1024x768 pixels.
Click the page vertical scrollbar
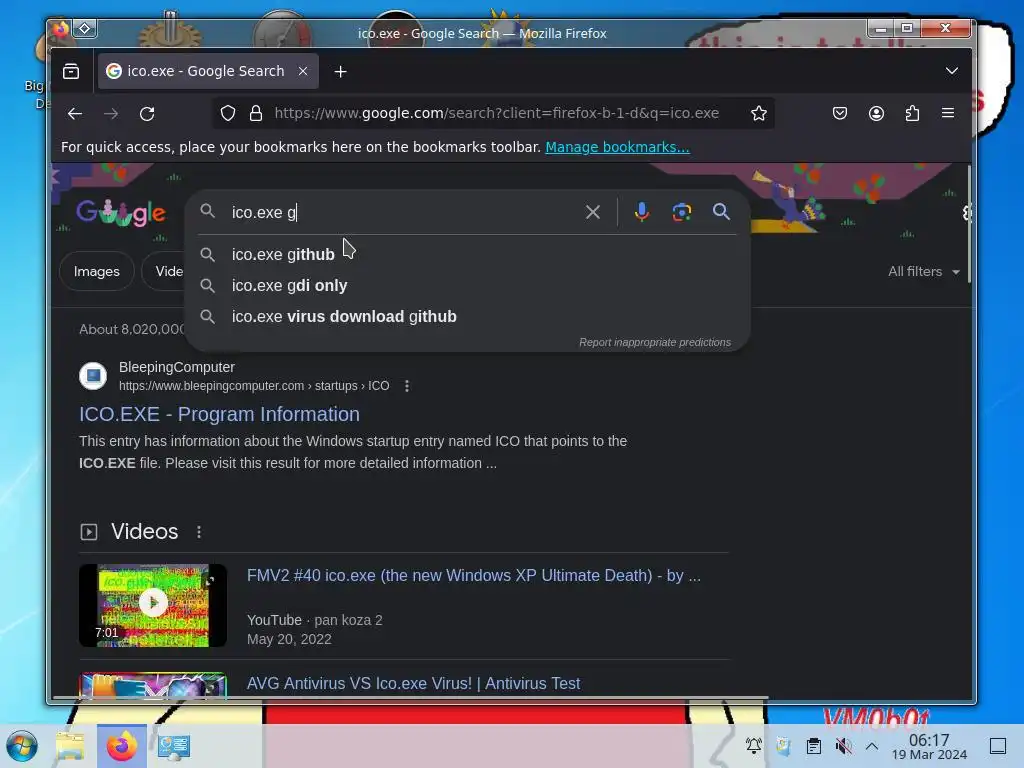point(968,225)
